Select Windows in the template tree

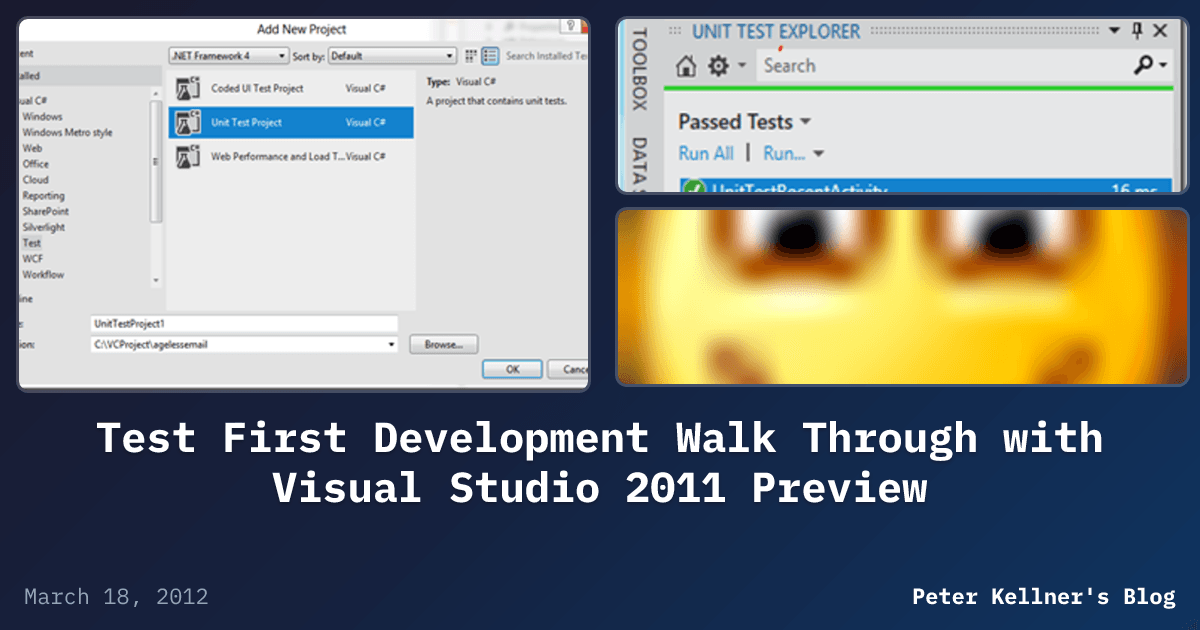click(x=42, y=116)
